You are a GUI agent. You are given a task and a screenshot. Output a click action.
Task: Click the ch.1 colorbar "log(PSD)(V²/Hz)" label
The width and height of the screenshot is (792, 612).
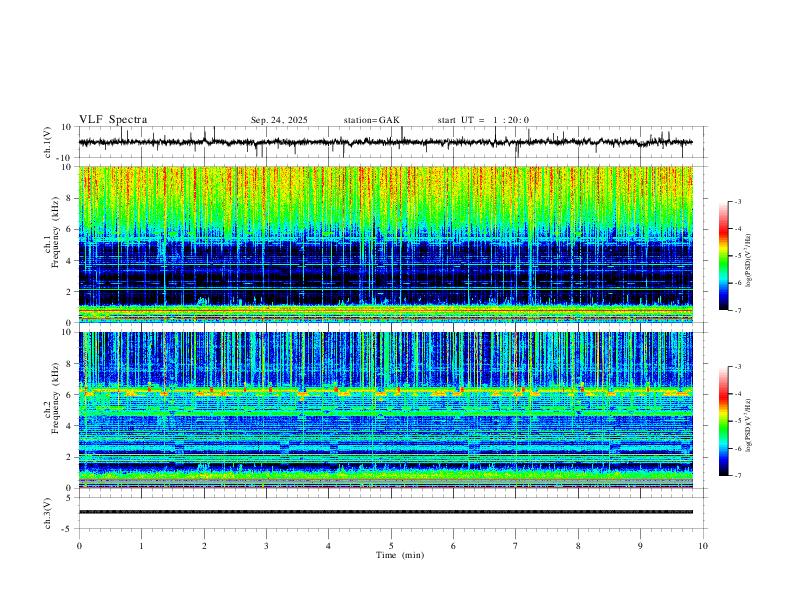(x=749, y=260)
